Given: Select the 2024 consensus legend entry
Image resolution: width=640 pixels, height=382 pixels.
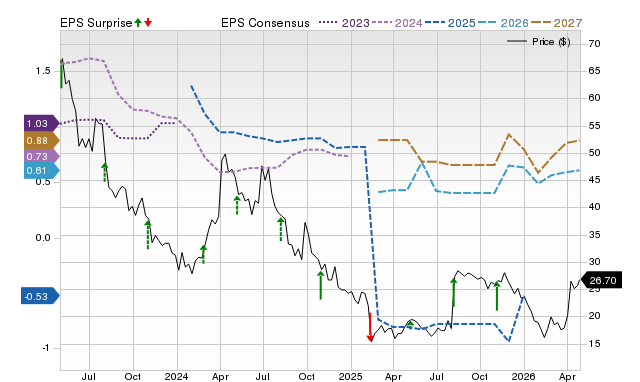Looking at the screenshot, I should (396, 23).
